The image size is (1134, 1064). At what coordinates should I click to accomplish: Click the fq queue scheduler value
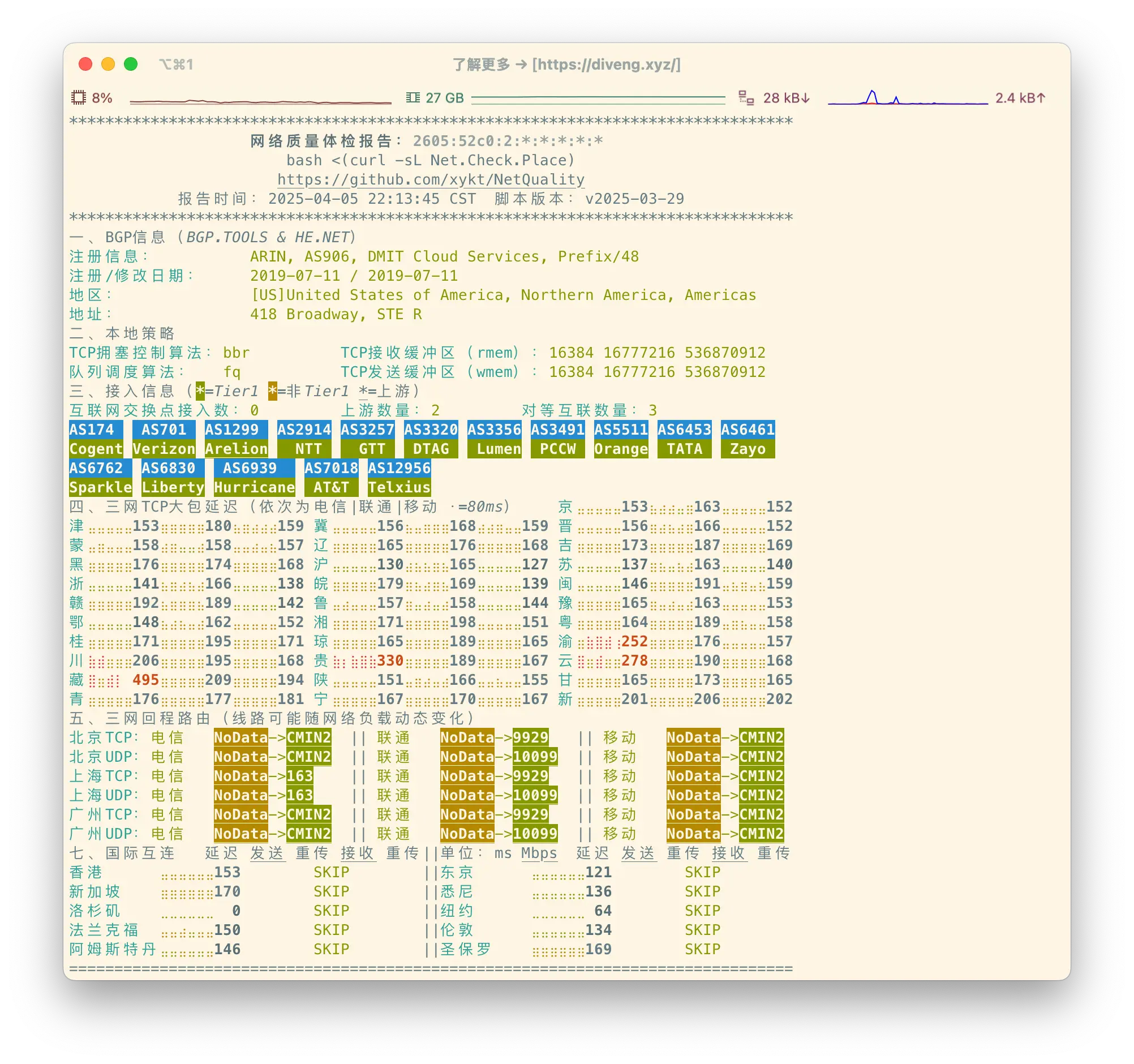pyautogui.click(x=231, y=372)
